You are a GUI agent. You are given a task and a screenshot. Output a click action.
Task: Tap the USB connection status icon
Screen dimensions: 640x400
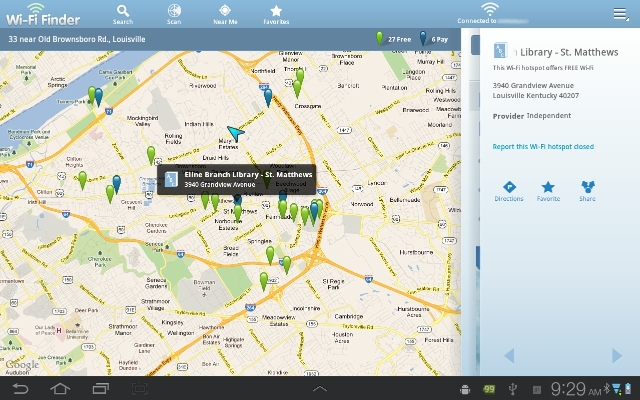pos(513,389)
